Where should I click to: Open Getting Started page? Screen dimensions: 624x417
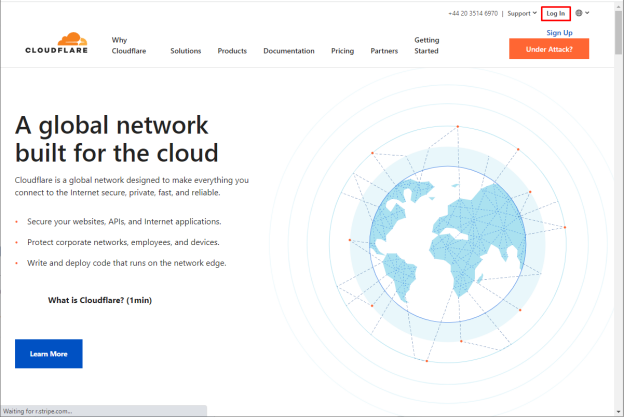(427, 45)
